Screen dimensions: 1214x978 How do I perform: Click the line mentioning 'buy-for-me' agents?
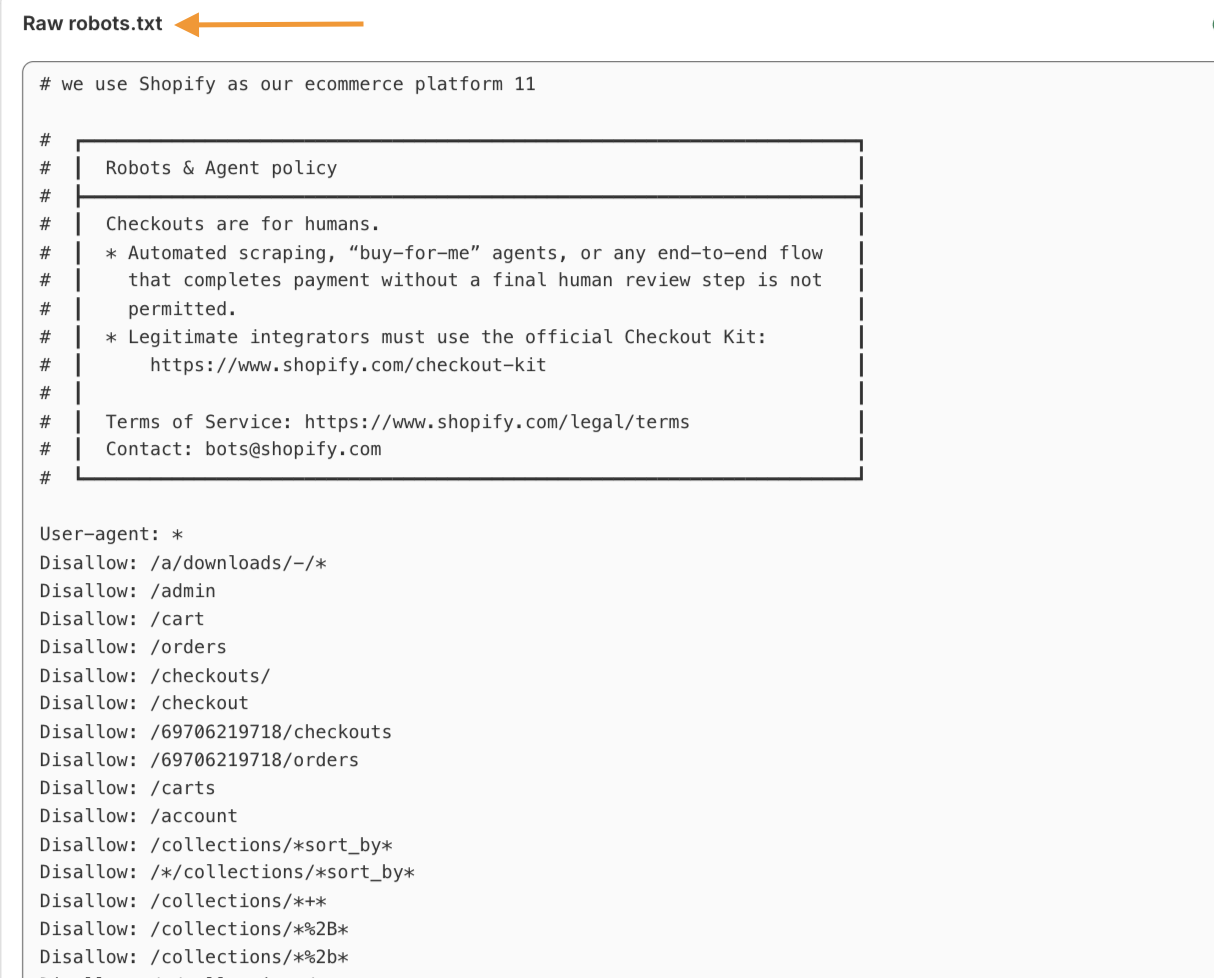point(465,253)
